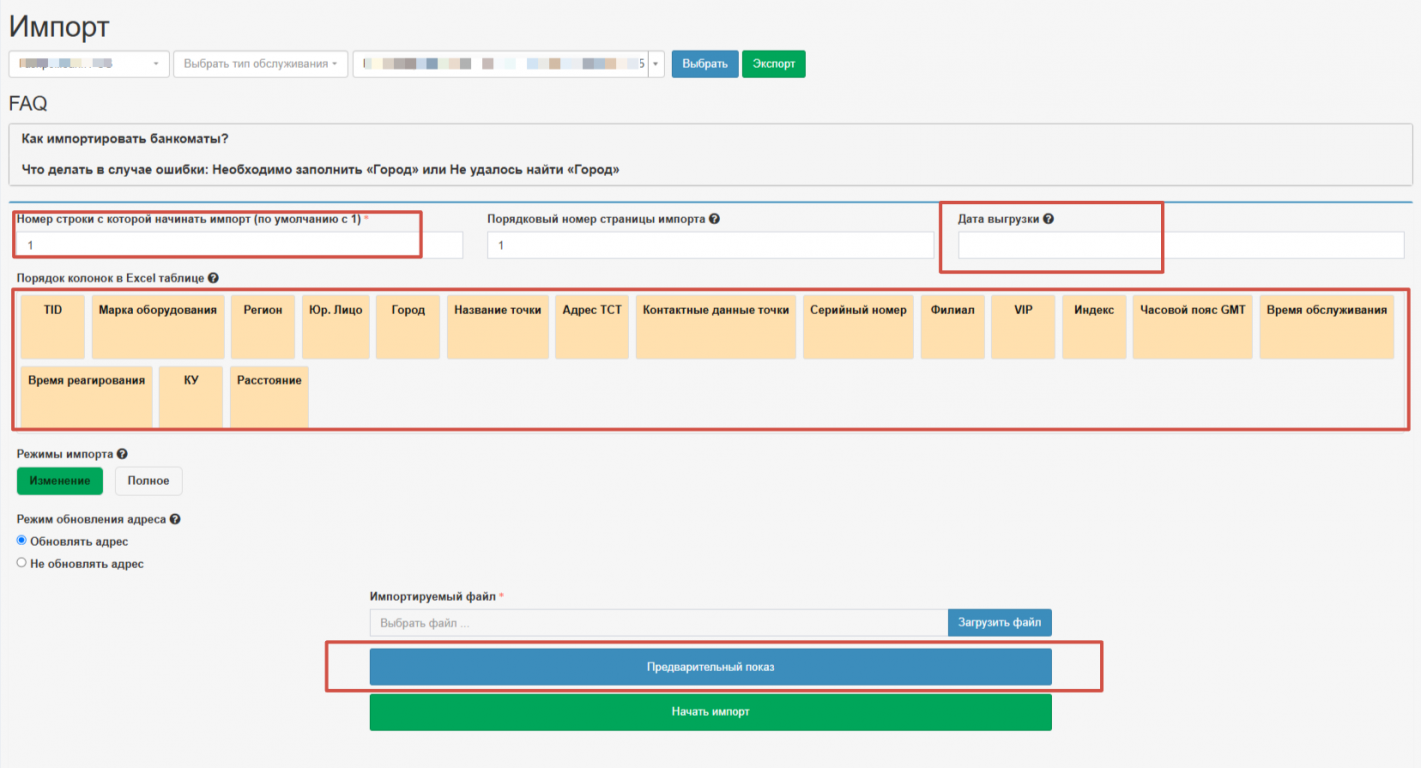Open the first blurred dropdown at top left
This screenshot has height=768, width=1421.
coord(88,64)
